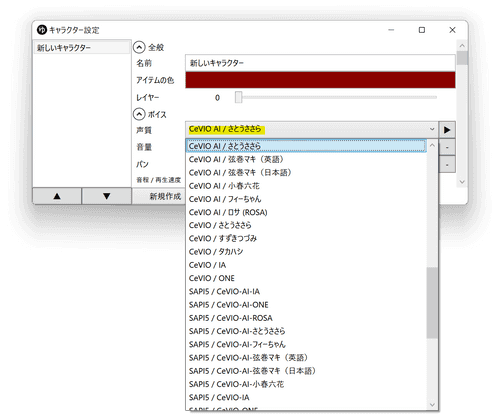Viewport: 500px width, 414px height.
Task: Click dropdown list scrollbar up arrow
Action: pyautogui.click(x=432, y=145)
